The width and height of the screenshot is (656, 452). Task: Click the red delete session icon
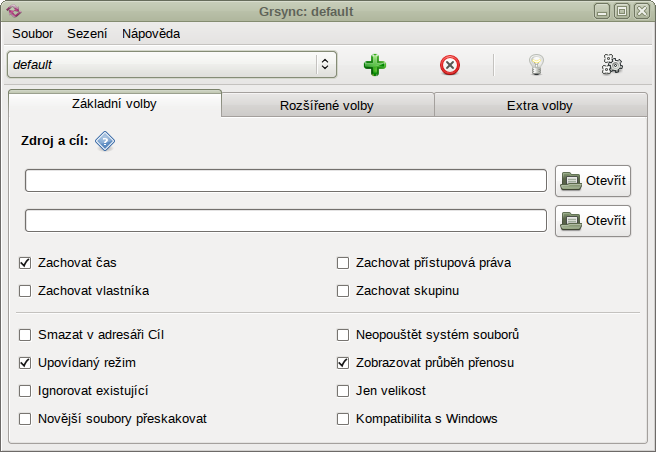(450, 65)
